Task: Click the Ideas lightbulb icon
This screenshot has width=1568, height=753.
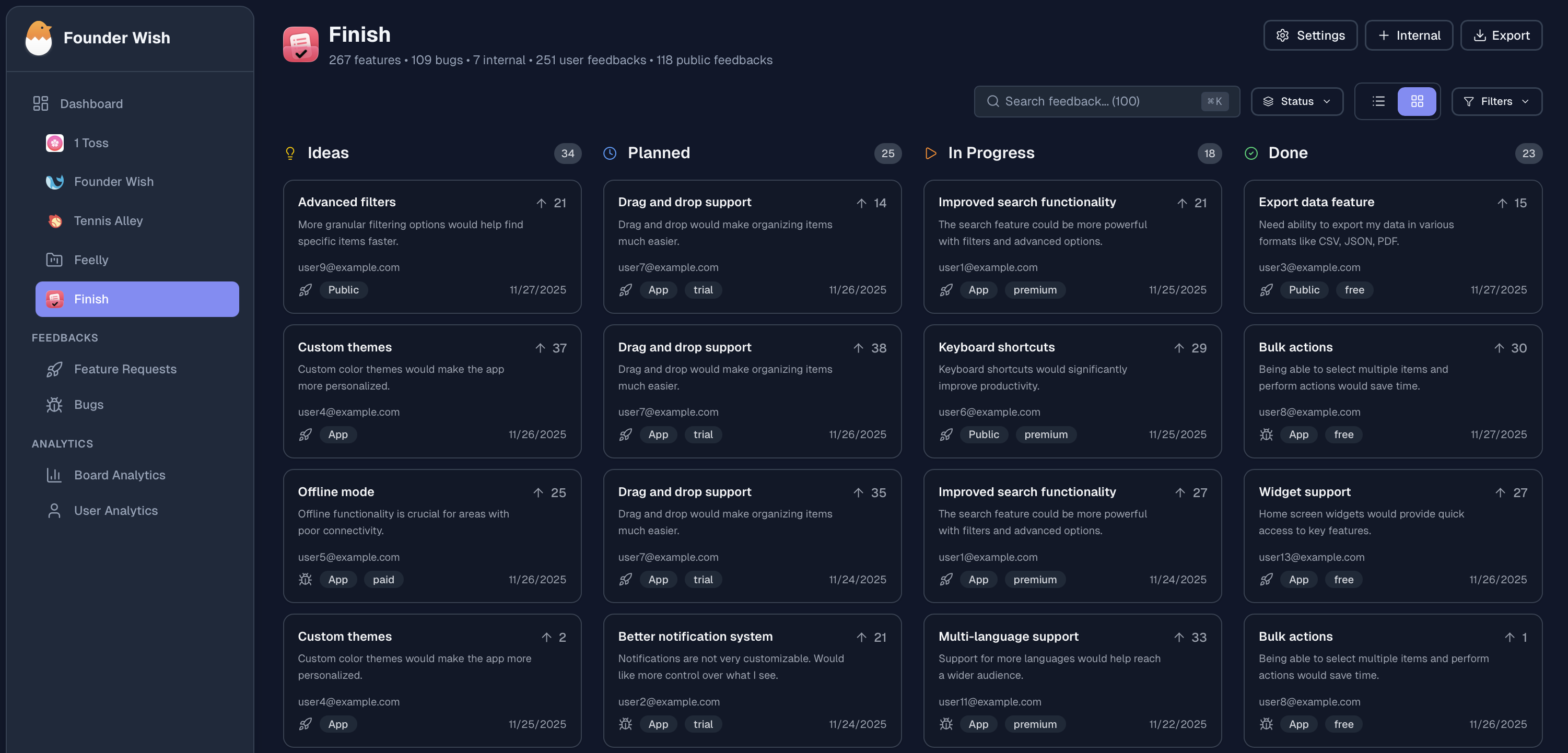Action: click(290, 153)
